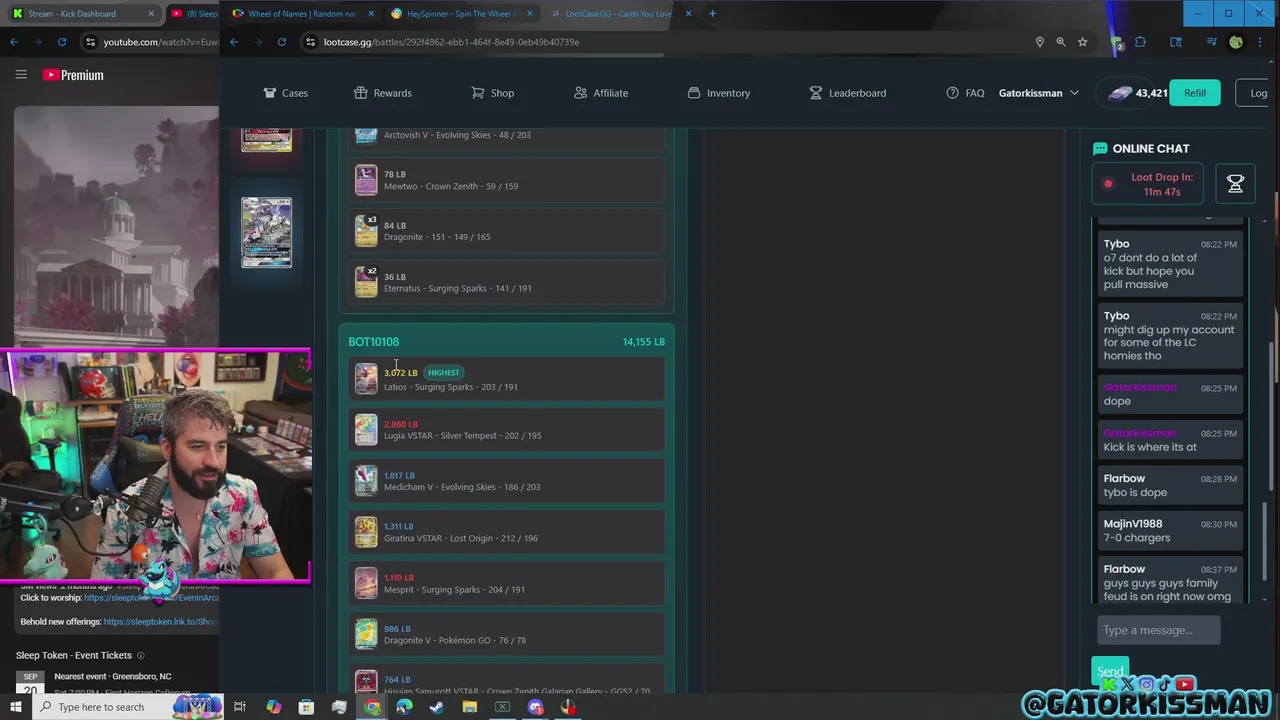Switch to HeySpinner tab
The image size is (1280, 720).
[x=461, y=14]
